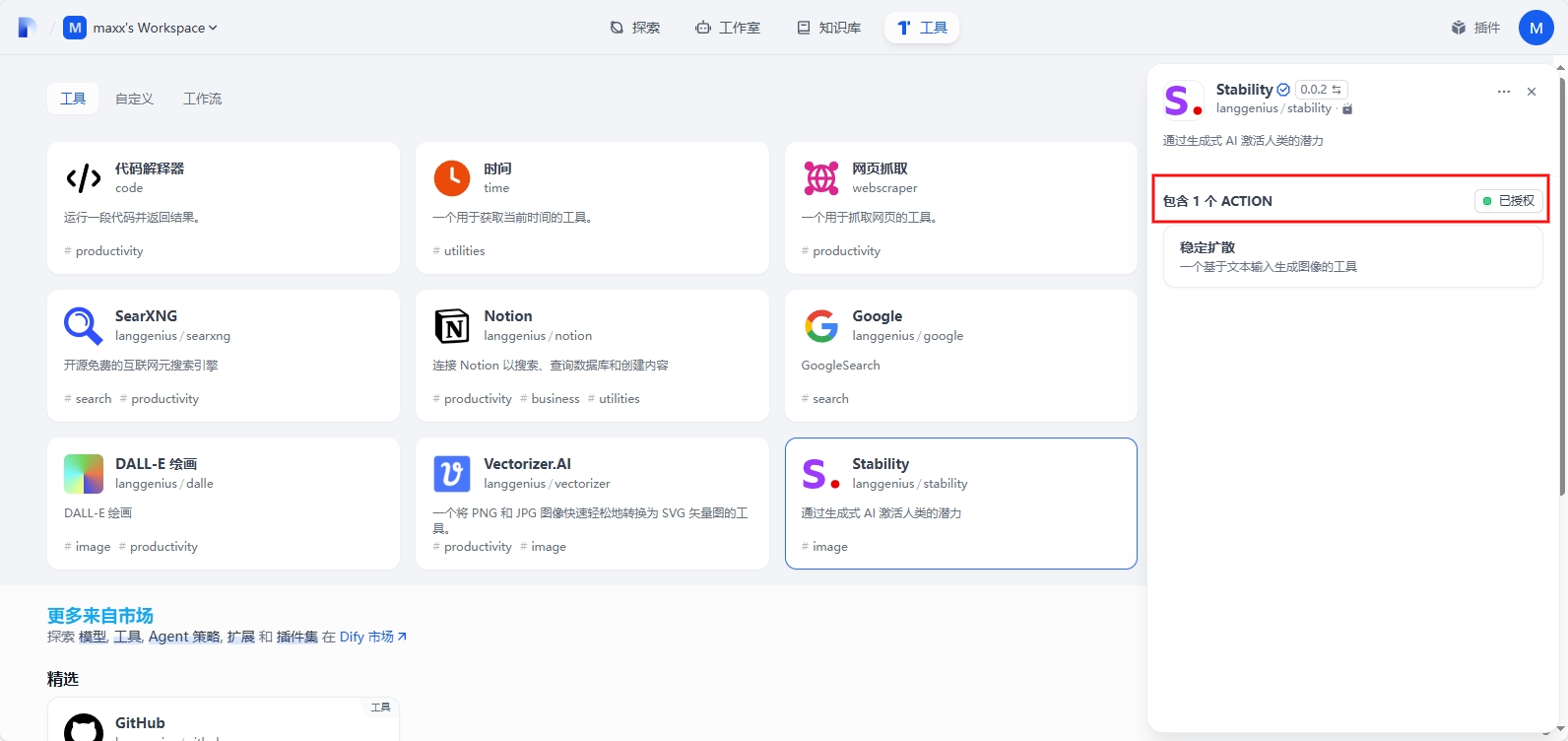
Task: Click the Agent 策略 link
Action: [184, 637]
